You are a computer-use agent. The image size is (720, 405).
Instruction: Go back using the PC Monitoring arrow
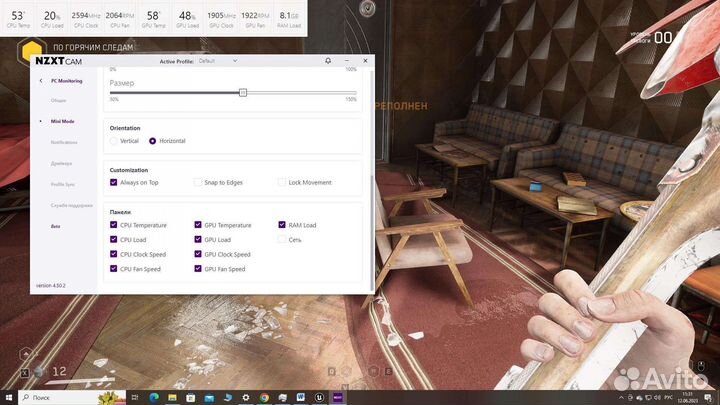(41, 81)
